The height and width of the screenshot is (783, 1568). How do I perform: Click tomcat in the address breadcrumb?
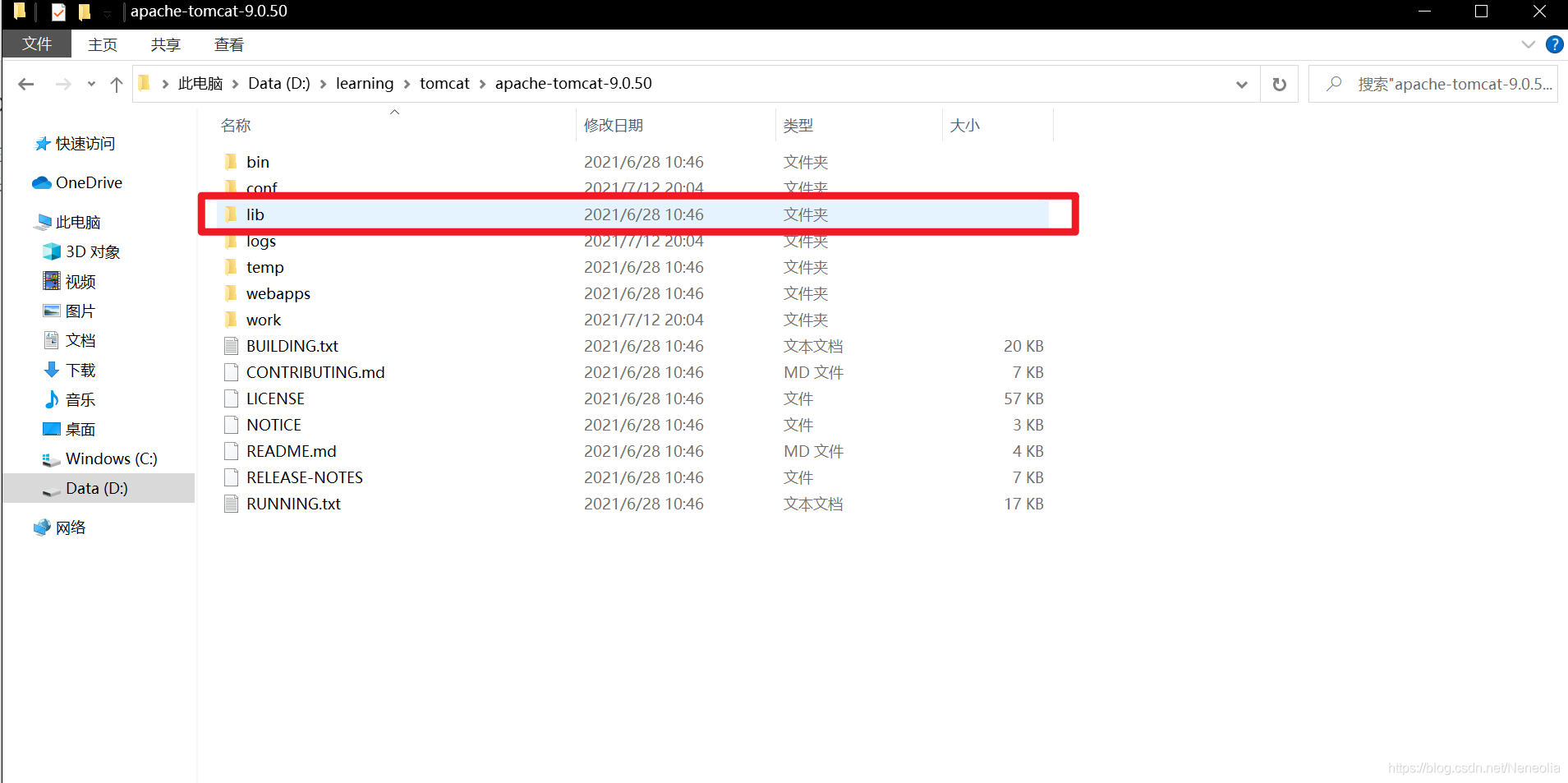tap(444, 83)
